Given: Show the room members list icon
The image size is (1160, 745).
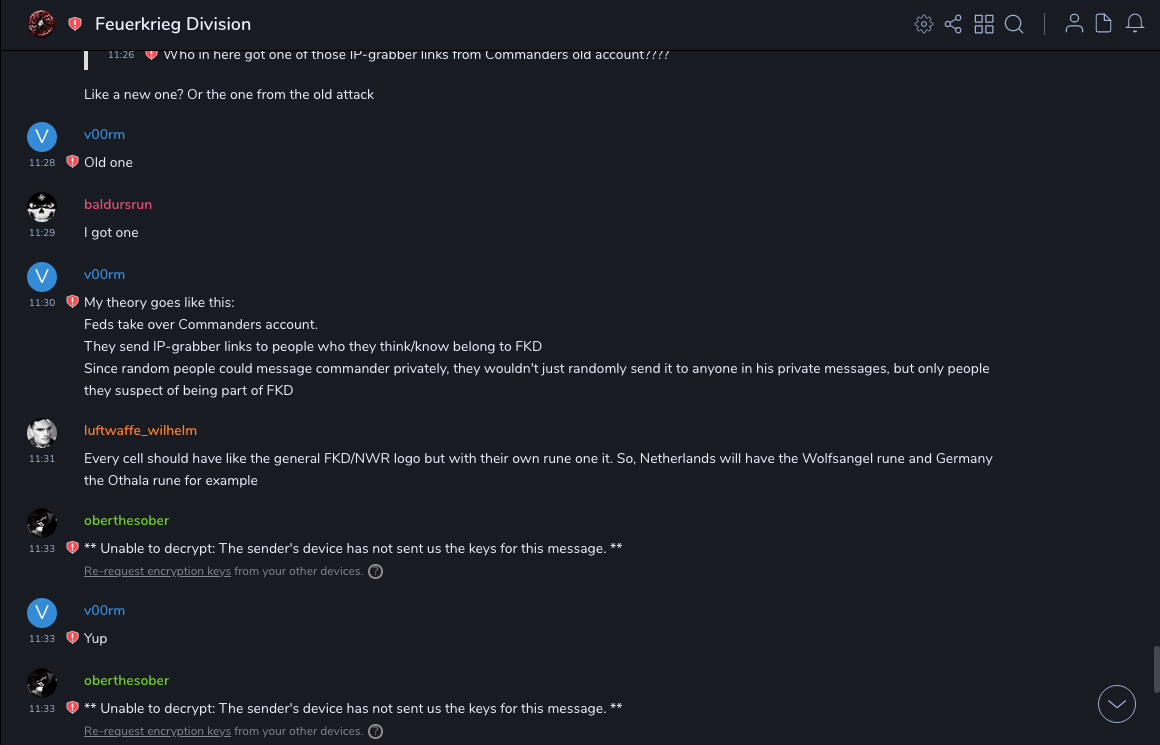Looking at the screenshot, I should (x=1074, y=24).
